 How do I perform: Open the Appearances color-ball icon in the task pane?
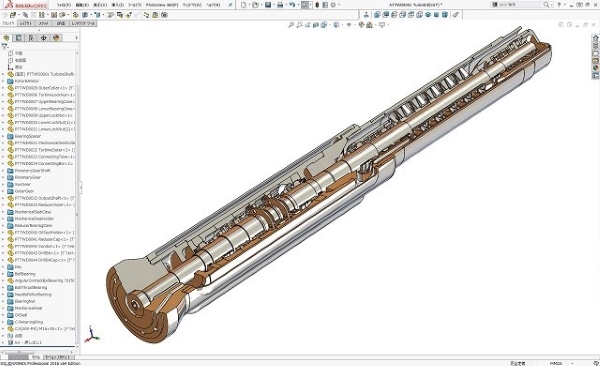[x=595, y=68]
